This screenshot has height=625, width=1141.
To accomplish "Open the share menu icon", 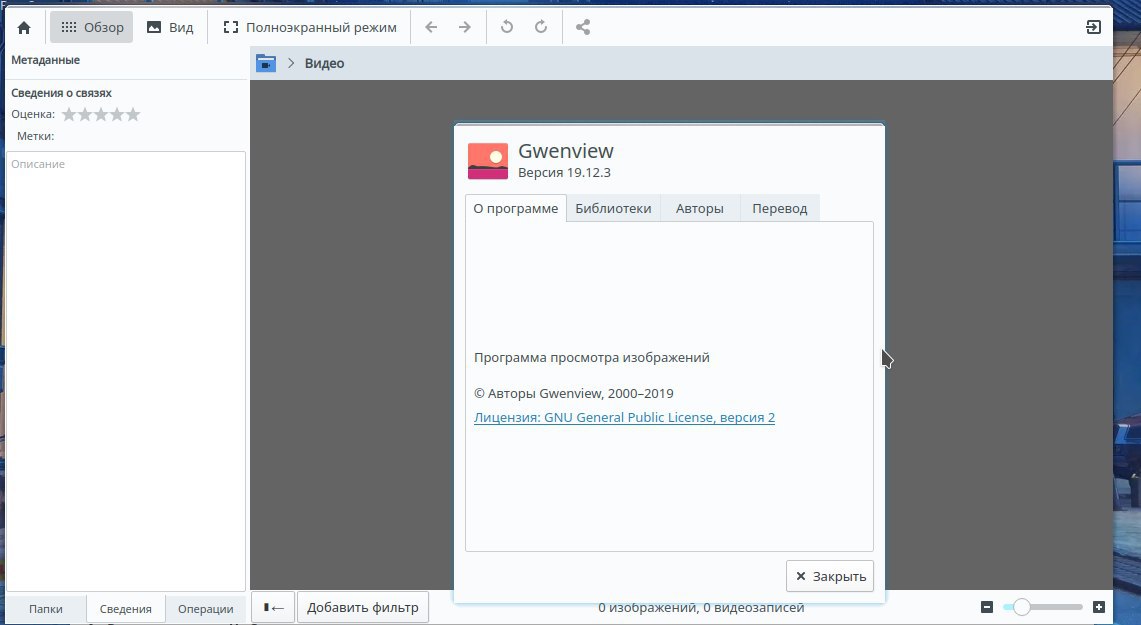I will coord(583,28).
